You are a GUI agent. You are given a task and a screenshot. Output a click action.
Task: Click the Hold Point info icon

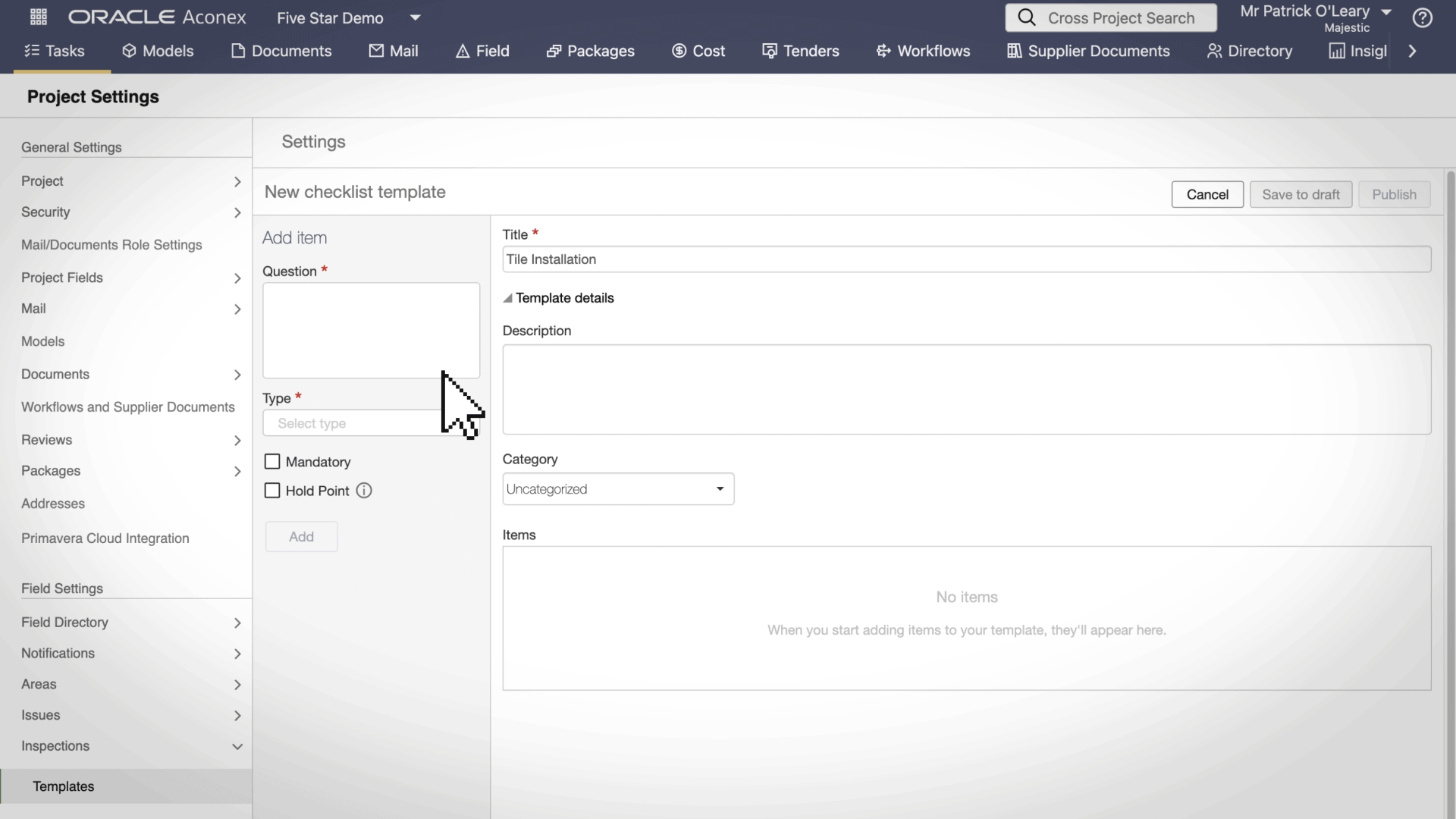[364, 491]
